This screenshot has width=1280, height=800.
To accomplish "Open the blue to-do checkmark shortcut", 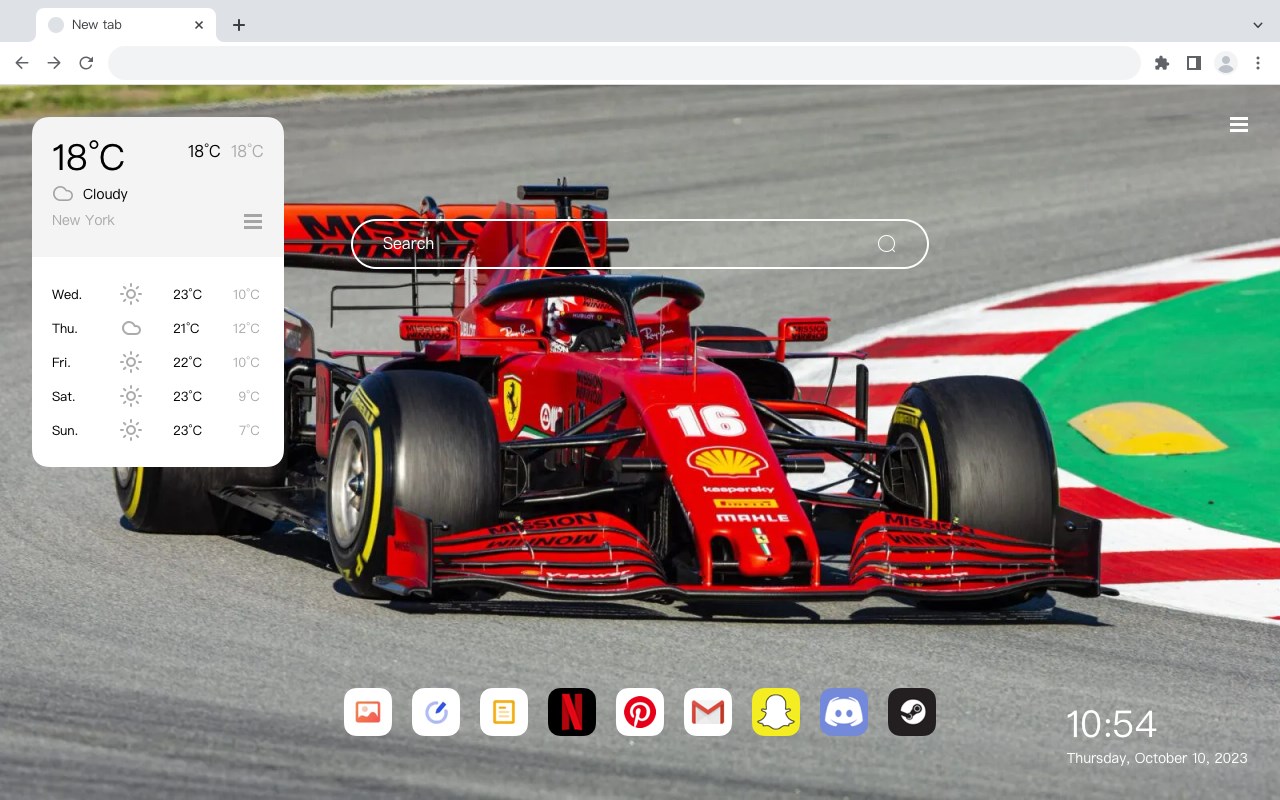I will click(x=436, y=712).
